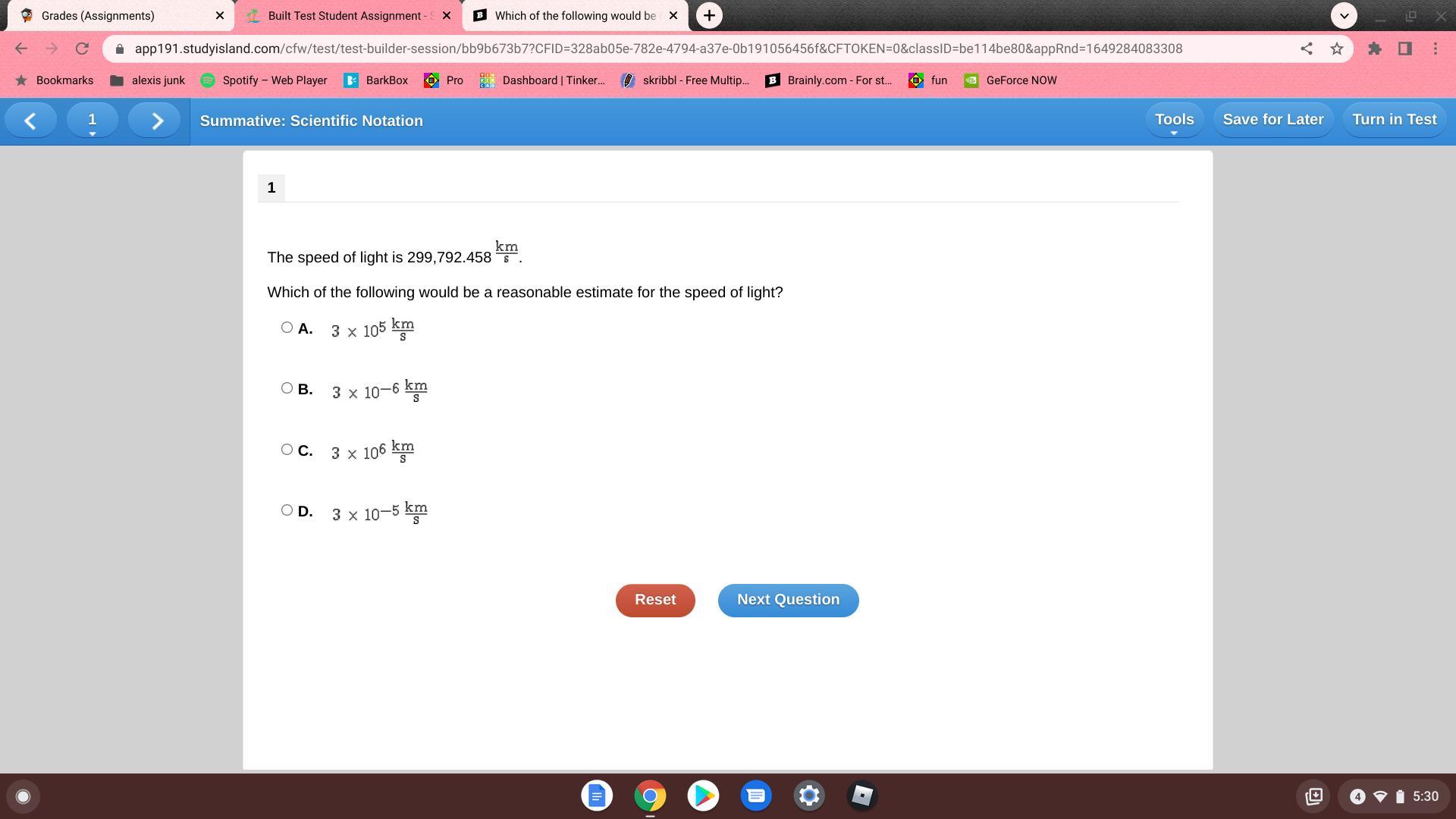Image resolution: width=1456 pixels, height=819 pixels.
Task: Choose answer D radio button
Action: [287, 510]
